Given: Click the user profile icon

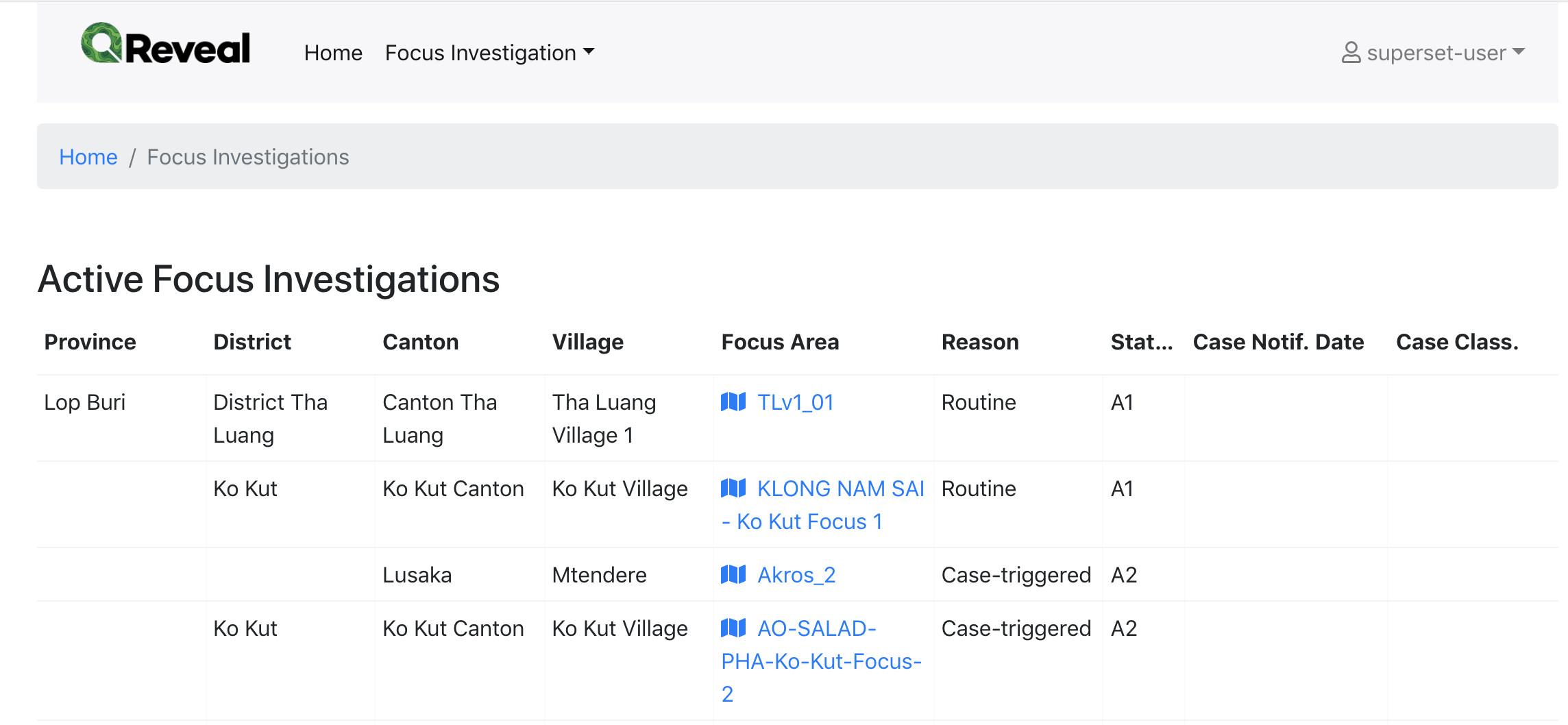Looking at the screenshot, I should pos(1351,52).
